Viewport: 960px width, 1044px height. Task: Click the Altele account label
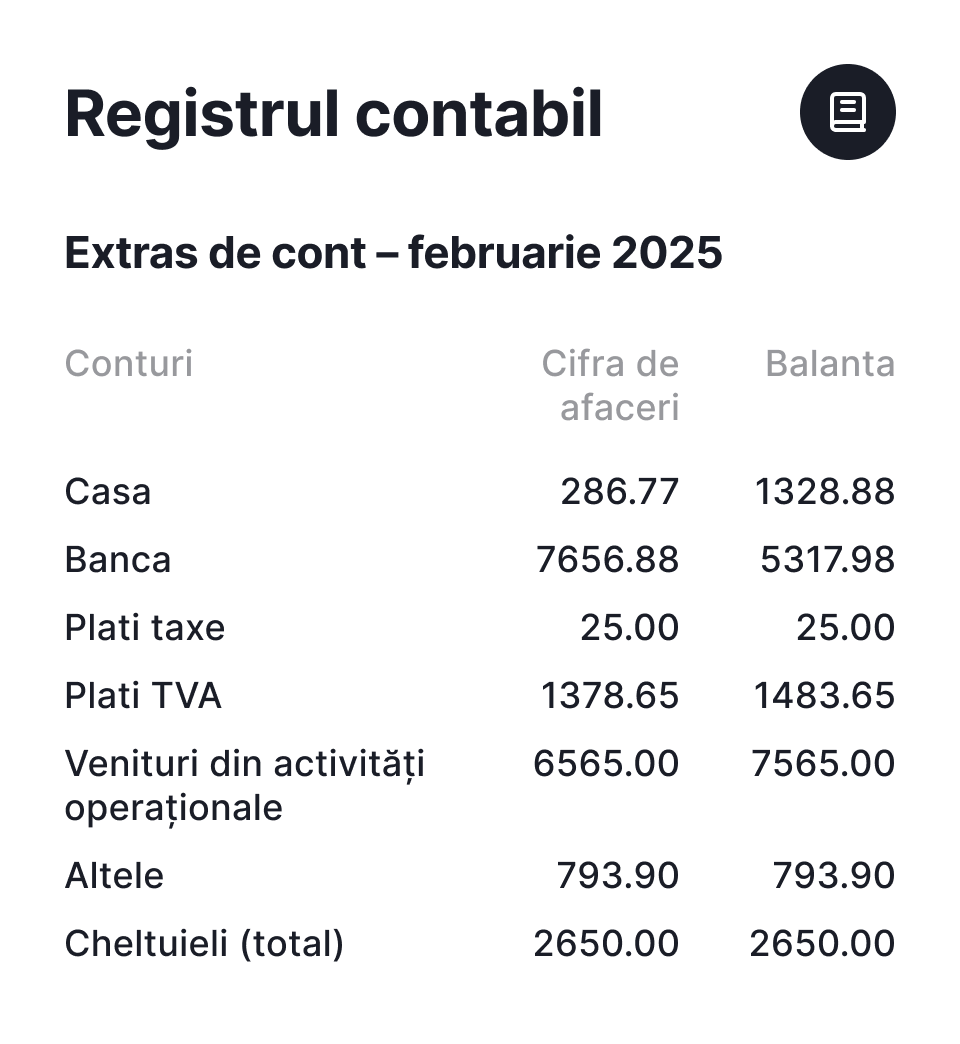(114, 876)
